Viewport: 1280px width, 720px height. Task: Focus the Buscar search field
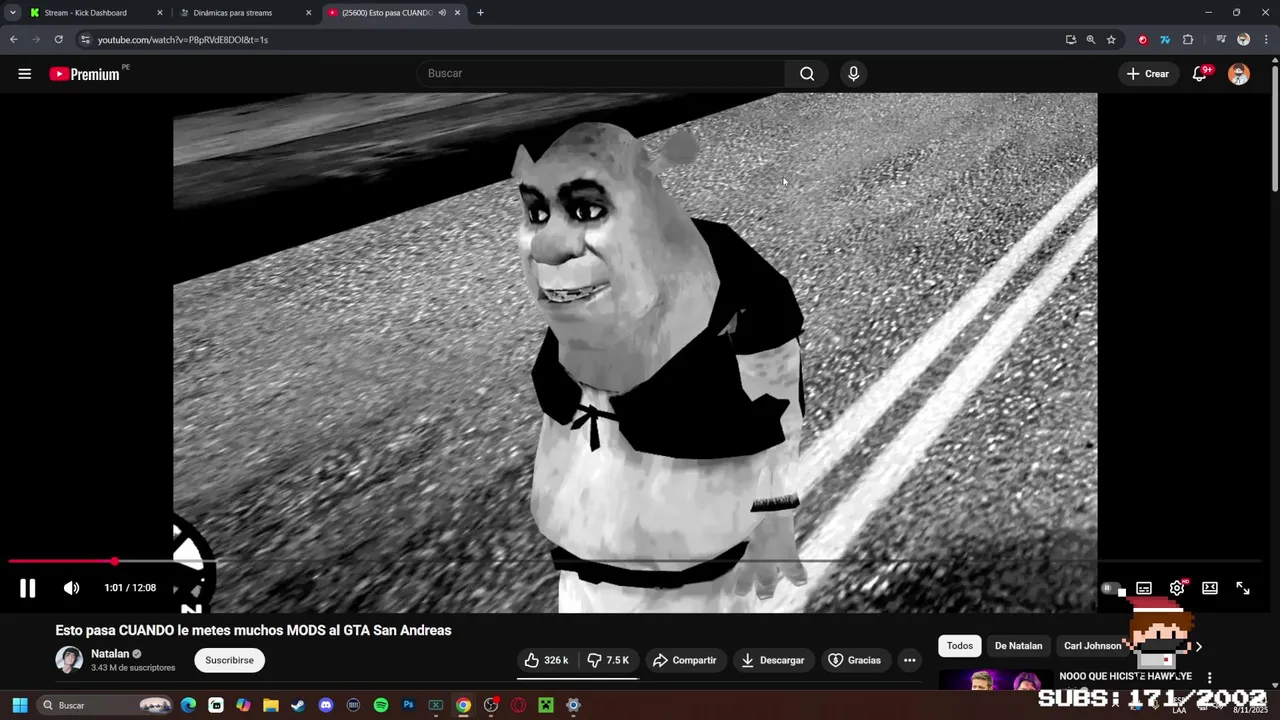600,73
